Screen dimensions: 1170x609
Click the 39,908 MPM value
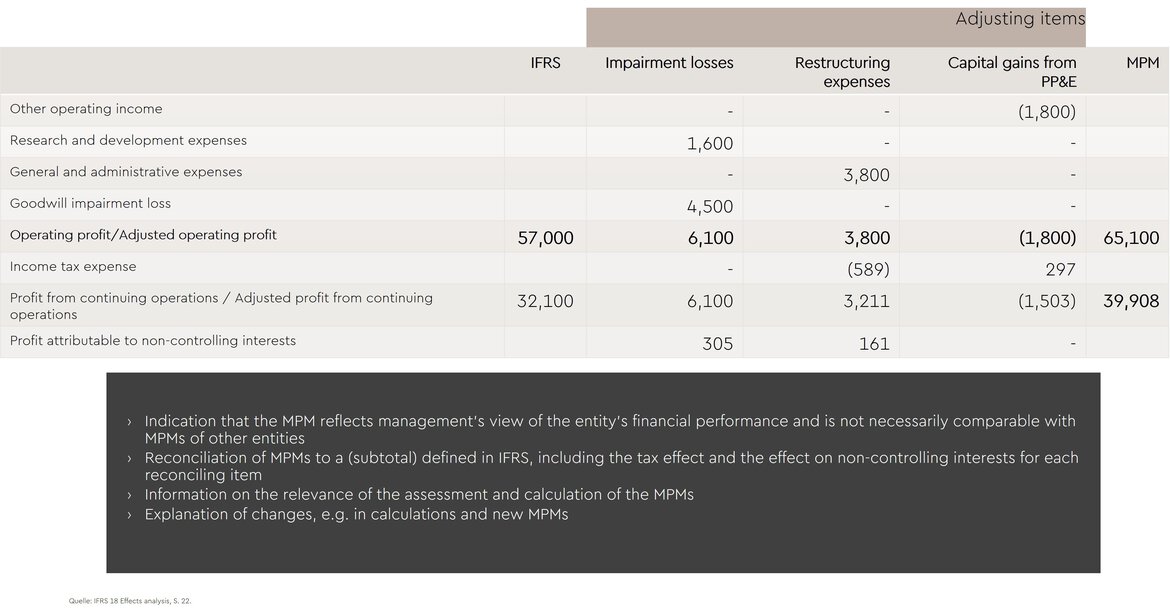(x=1131, y=301)
